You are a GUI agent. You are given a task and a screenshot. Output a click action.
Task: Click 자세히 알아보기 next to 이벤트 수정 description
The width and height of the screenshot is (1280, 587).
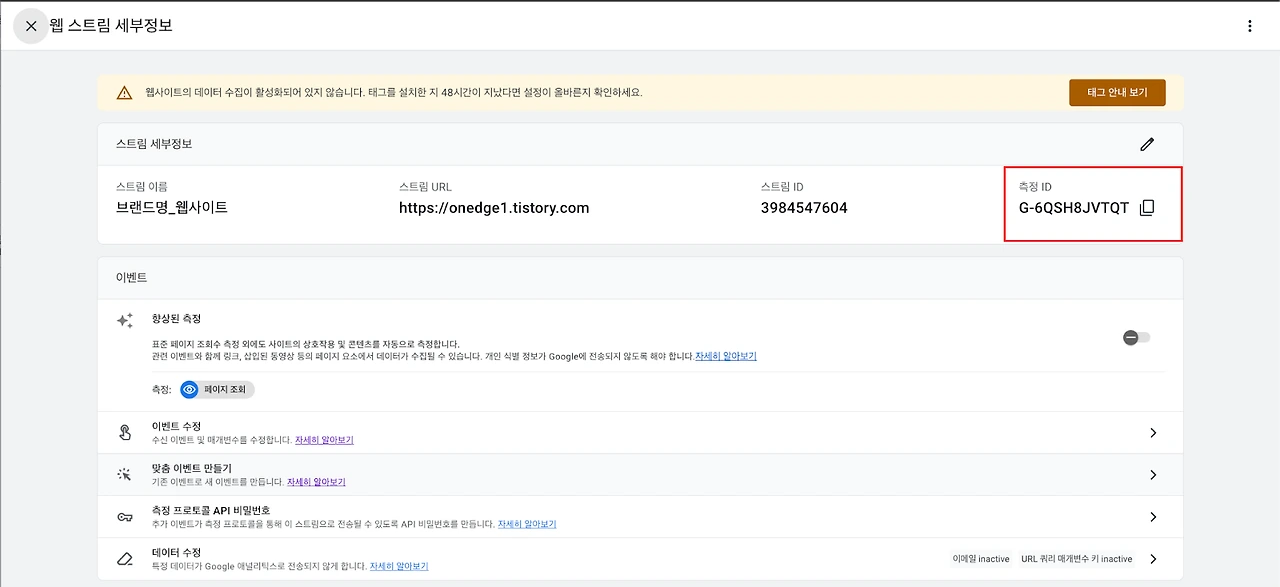coord(323,440)
